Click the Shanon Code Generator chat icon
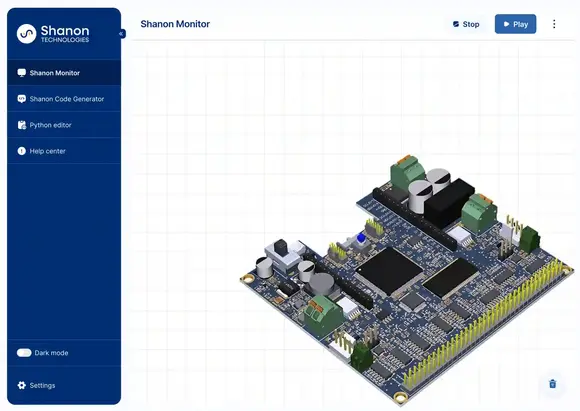The height and width of the screenshot is (411, 580). point(22,99)
